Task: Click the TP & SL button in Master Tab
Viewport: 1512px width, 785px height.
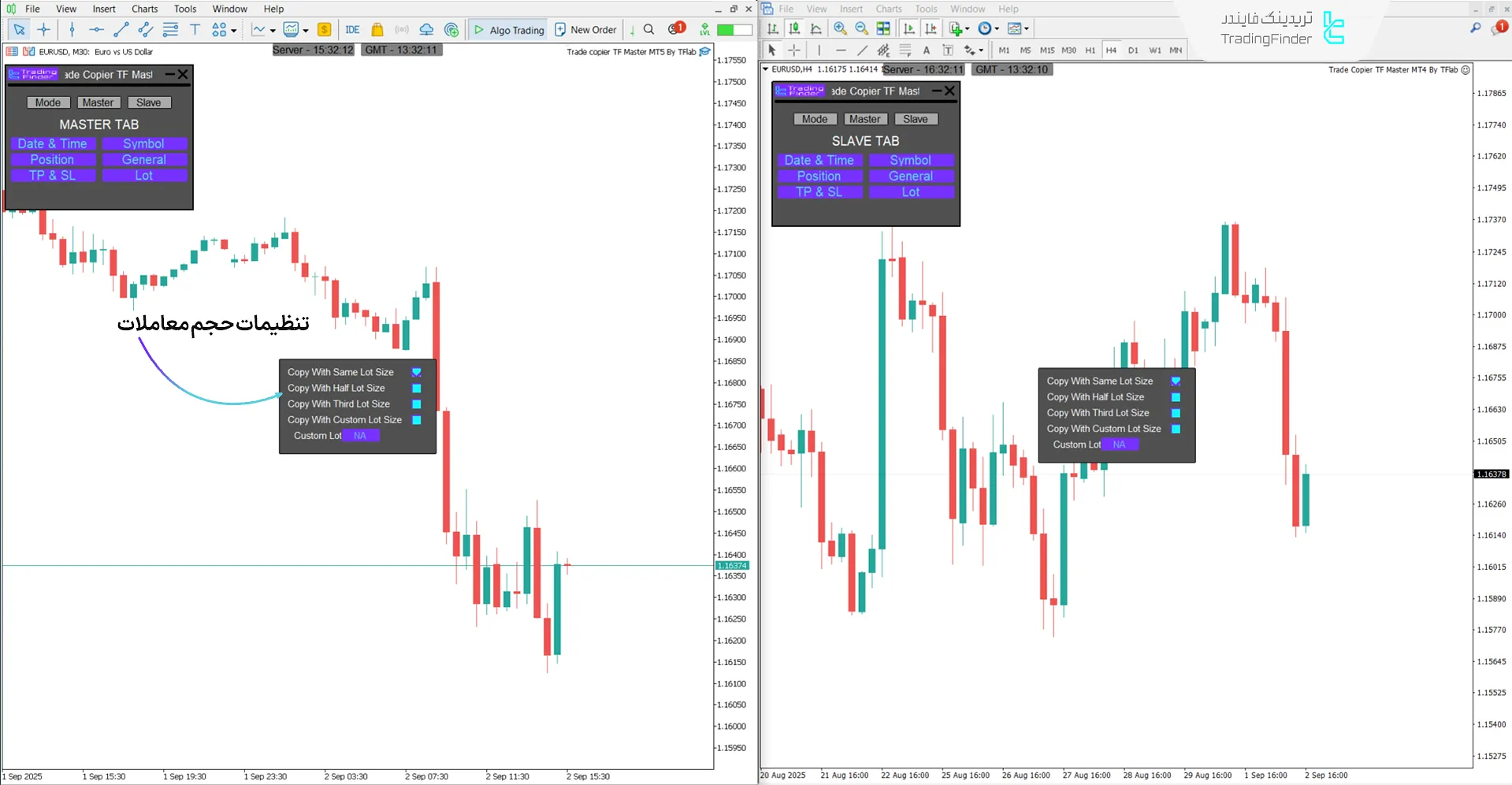Action: 53,175
